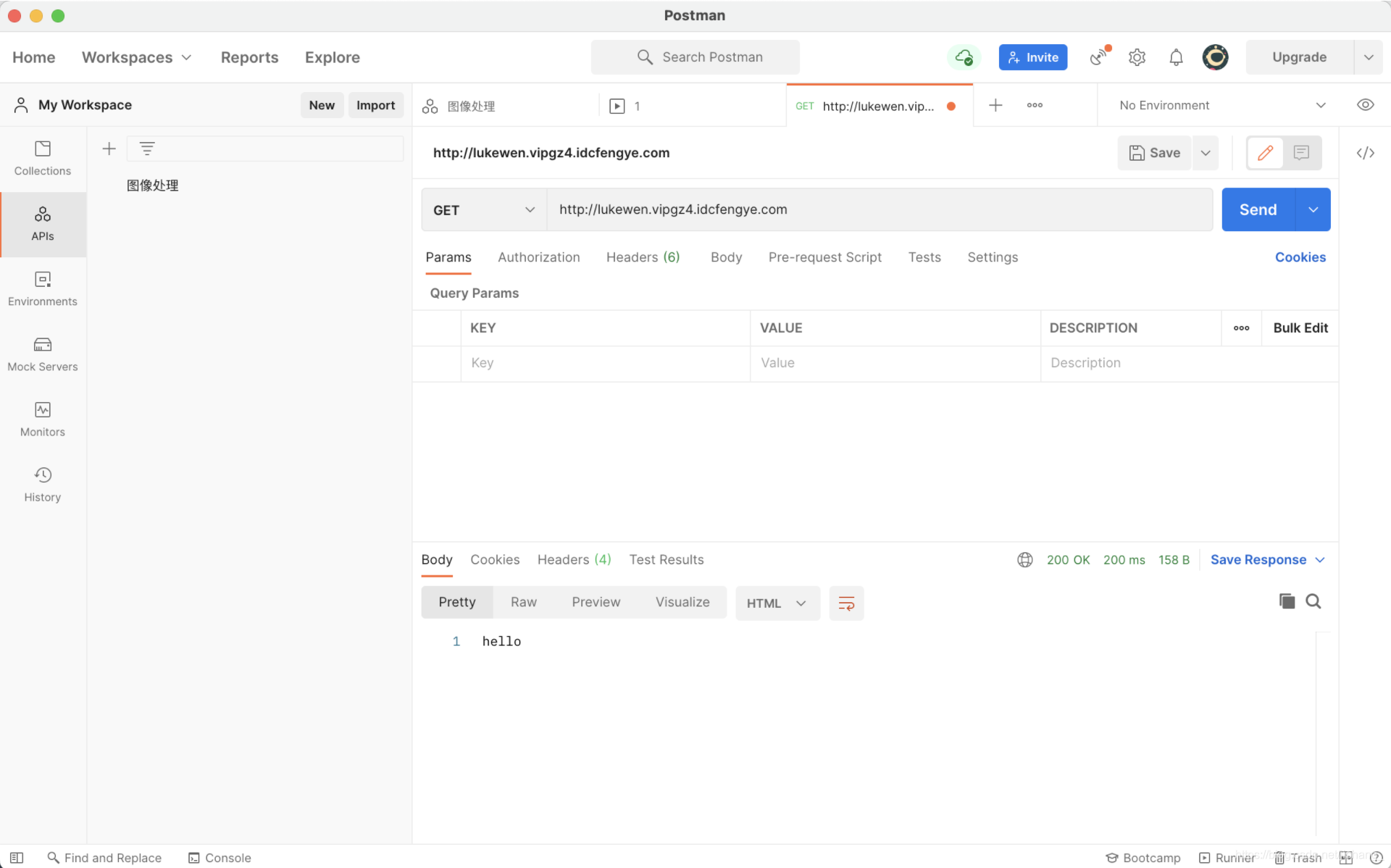
Task: Switch to the Pre-request Script tab
Action: click(x=824, y=257)
